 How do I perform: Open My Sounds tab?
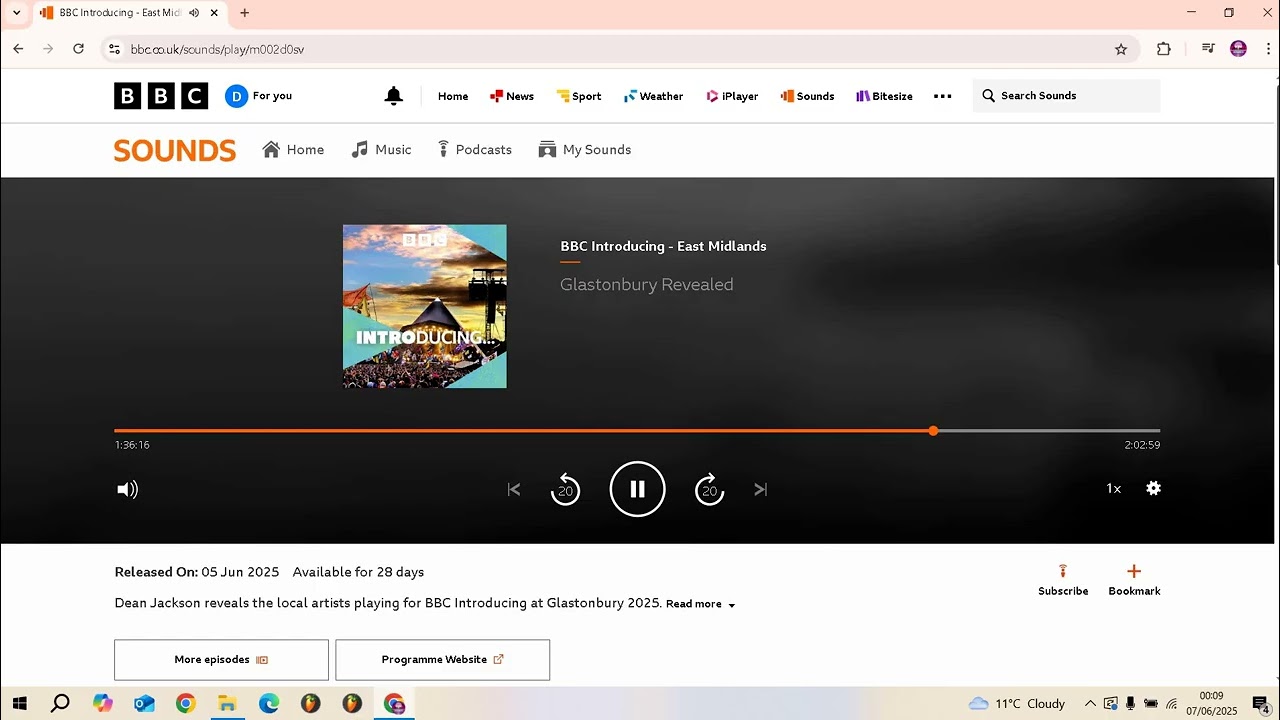tap(585, 150)
